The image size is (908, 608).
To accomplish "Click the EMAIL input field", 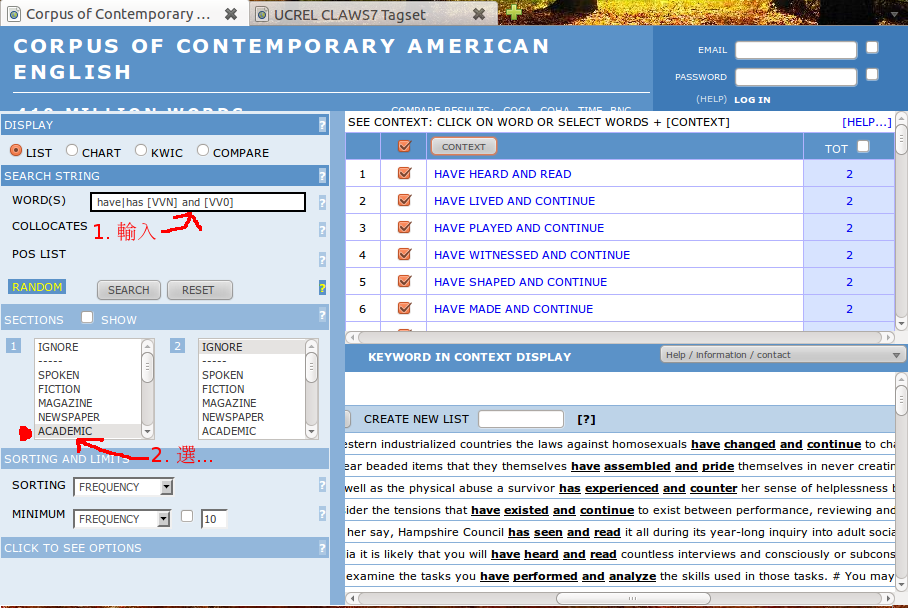I will tap(796, 50).
